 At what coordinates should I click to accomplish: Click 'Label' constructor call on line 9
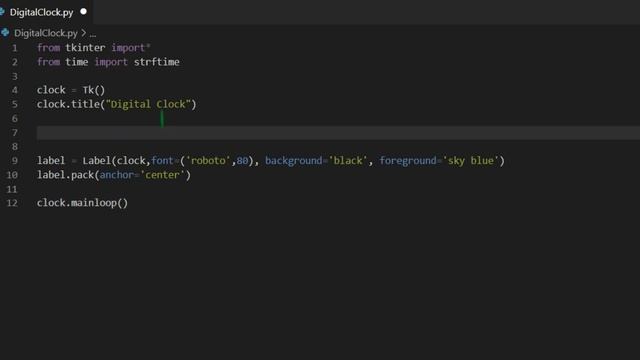tap(97, 161)
